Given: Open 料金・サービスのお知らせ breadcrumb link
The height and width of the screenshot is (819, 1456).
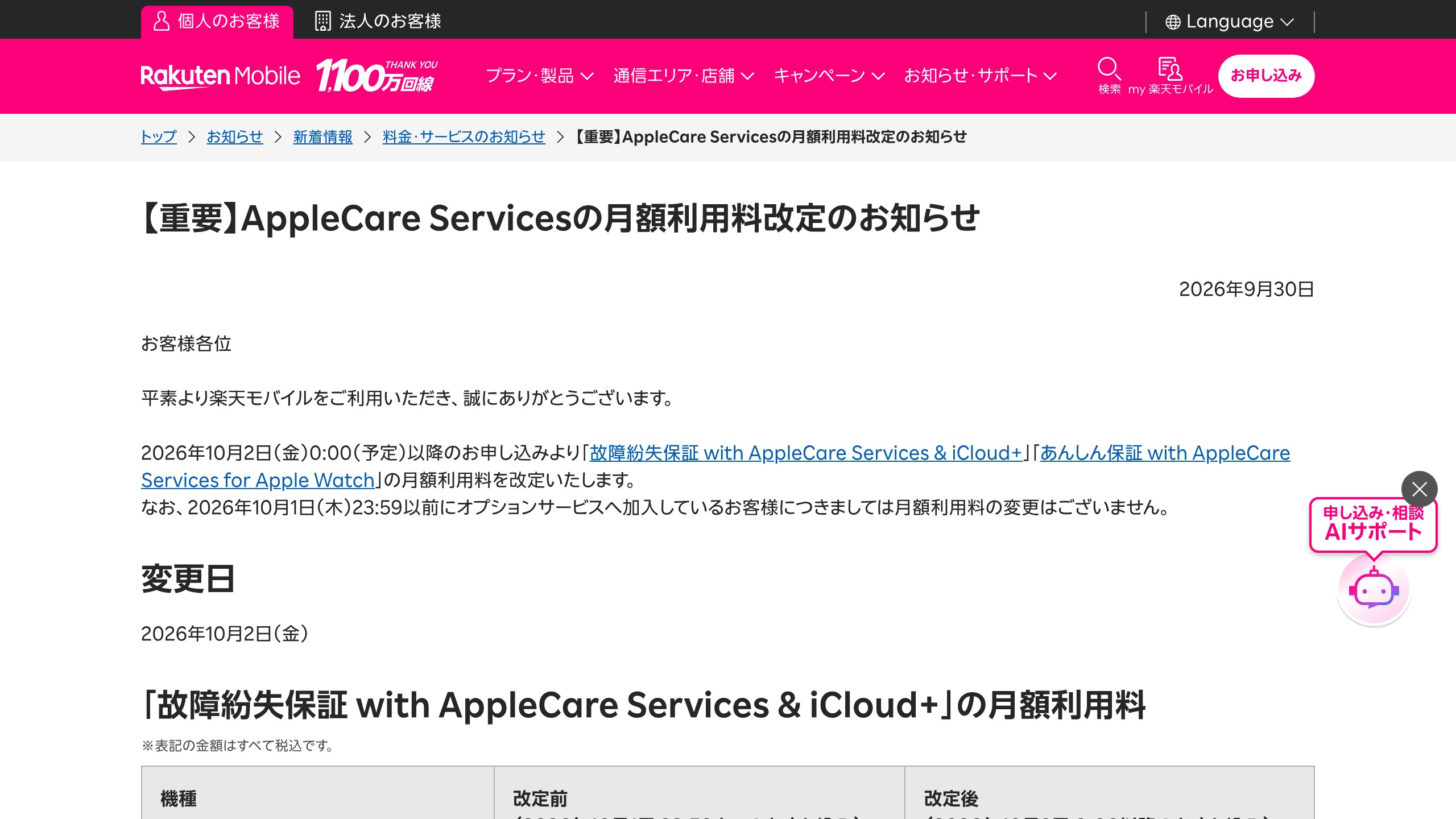Looking at the screenshot, I should [x=464, y=137].
